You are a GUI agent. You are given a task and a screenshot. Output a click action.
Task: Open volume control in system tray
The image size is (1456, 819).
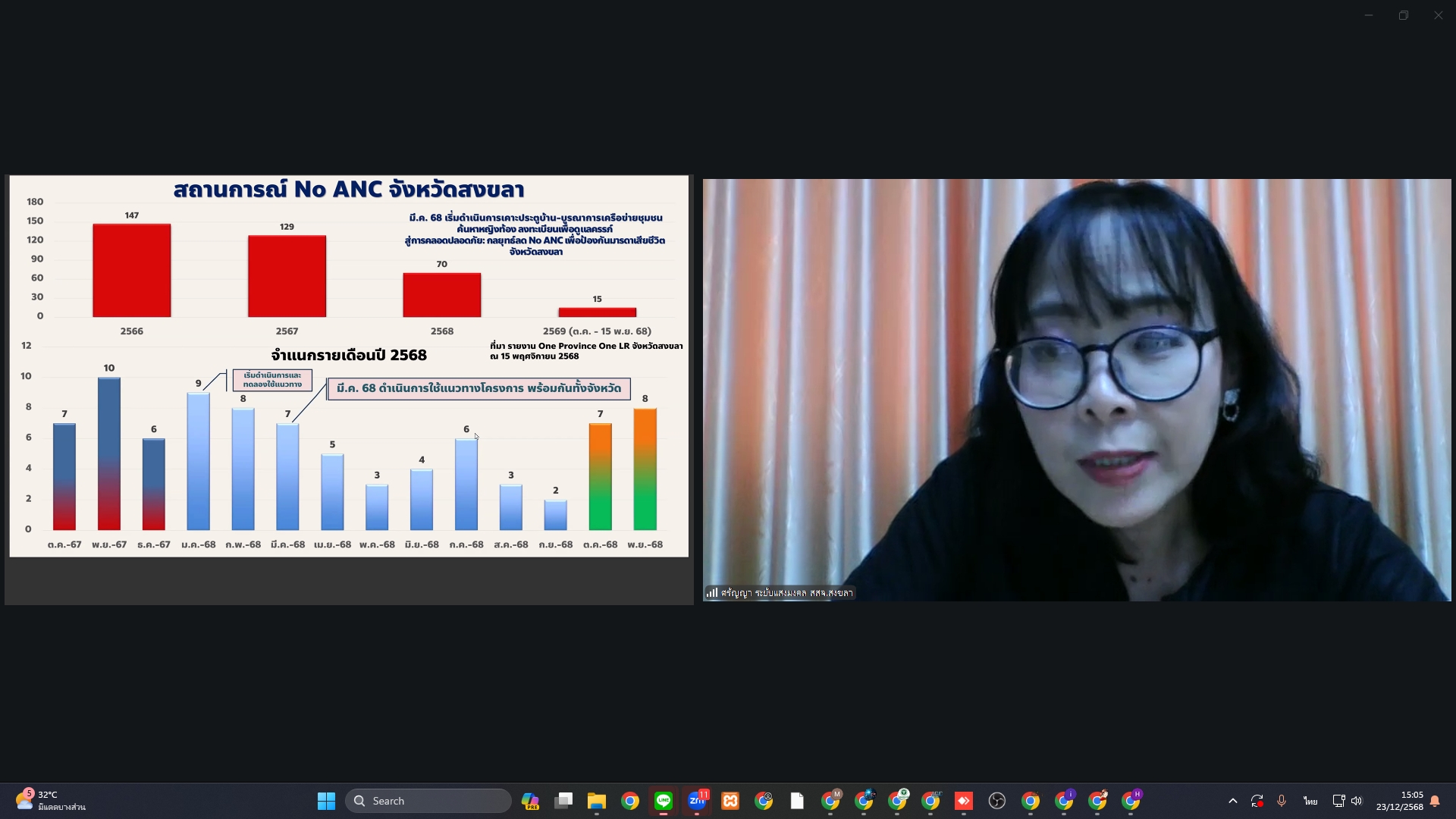[1357, 801]
